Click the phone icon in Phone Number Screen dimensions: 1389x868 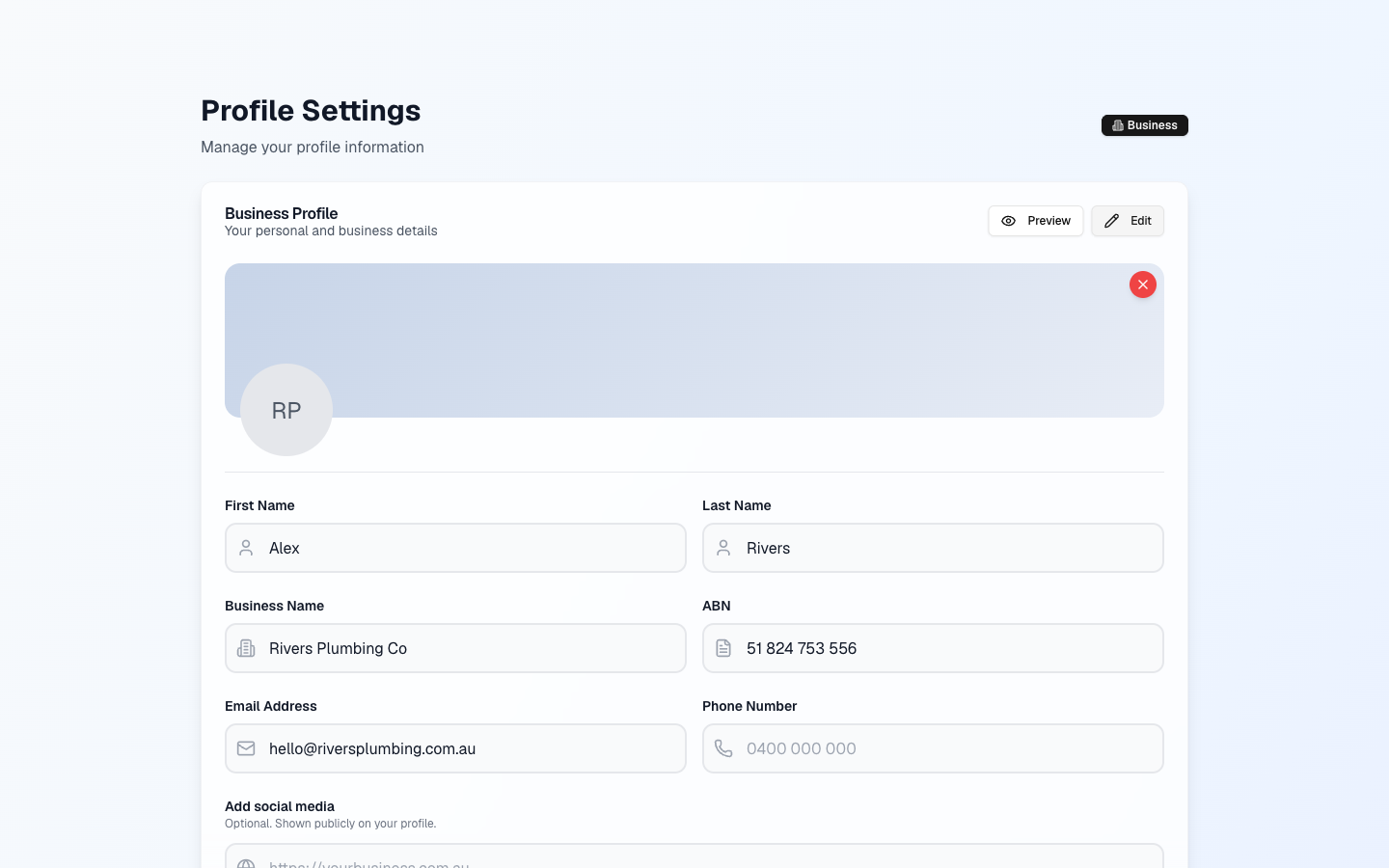click(723, 748)
